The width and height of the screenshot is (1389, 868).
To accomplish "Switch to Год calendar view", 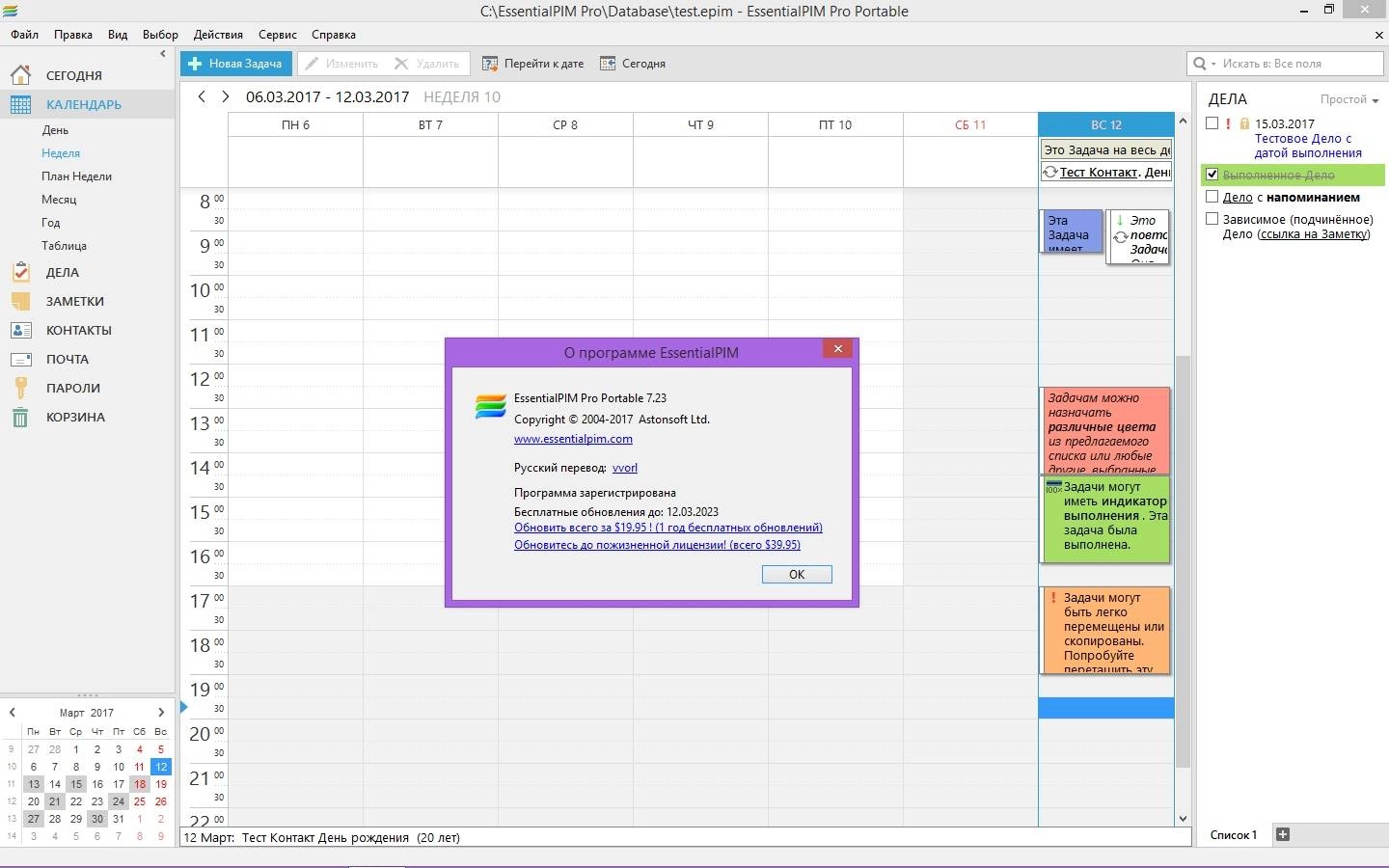I will point(50,223).
